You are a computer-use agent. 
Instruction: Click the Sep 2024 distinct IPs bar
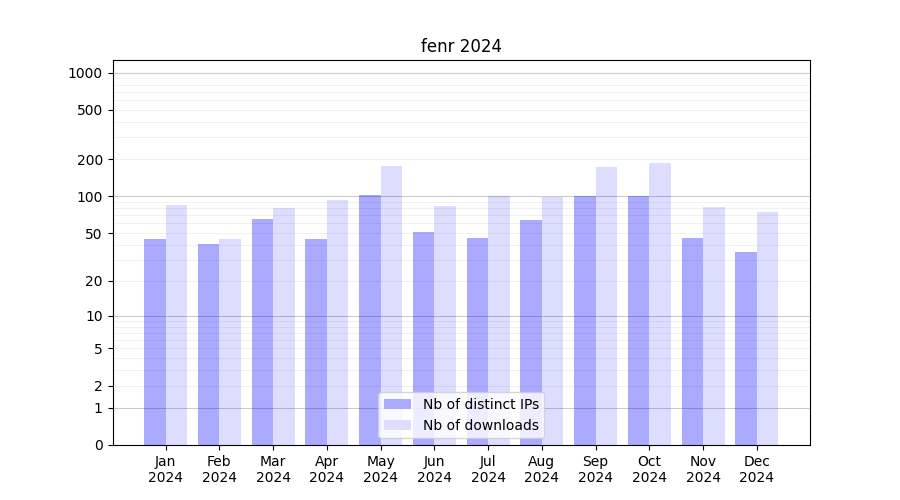point(585,320)
